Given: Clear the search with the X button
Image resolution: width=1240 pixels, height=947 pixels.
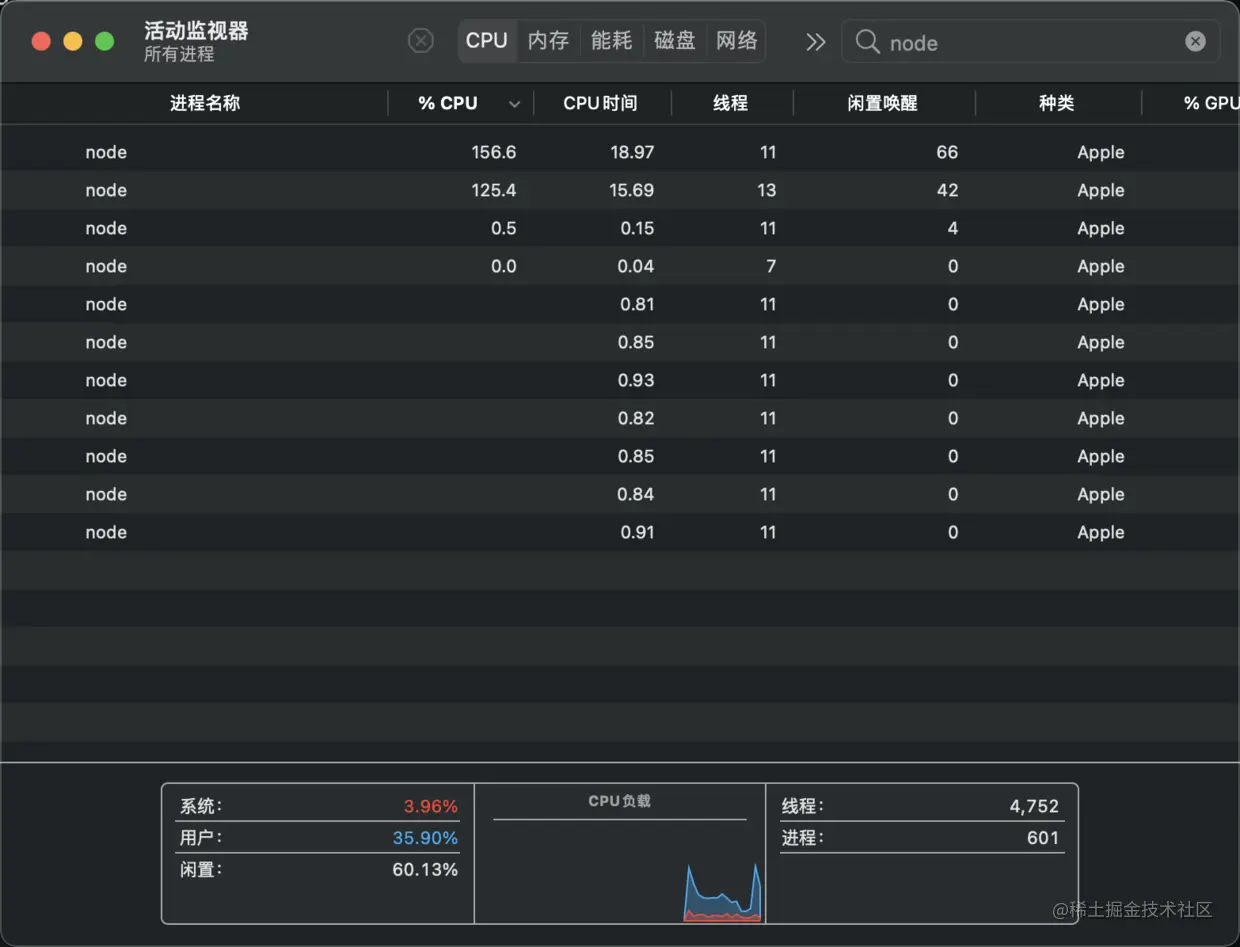Looking at the screenshot, I should click(1196, 41).
